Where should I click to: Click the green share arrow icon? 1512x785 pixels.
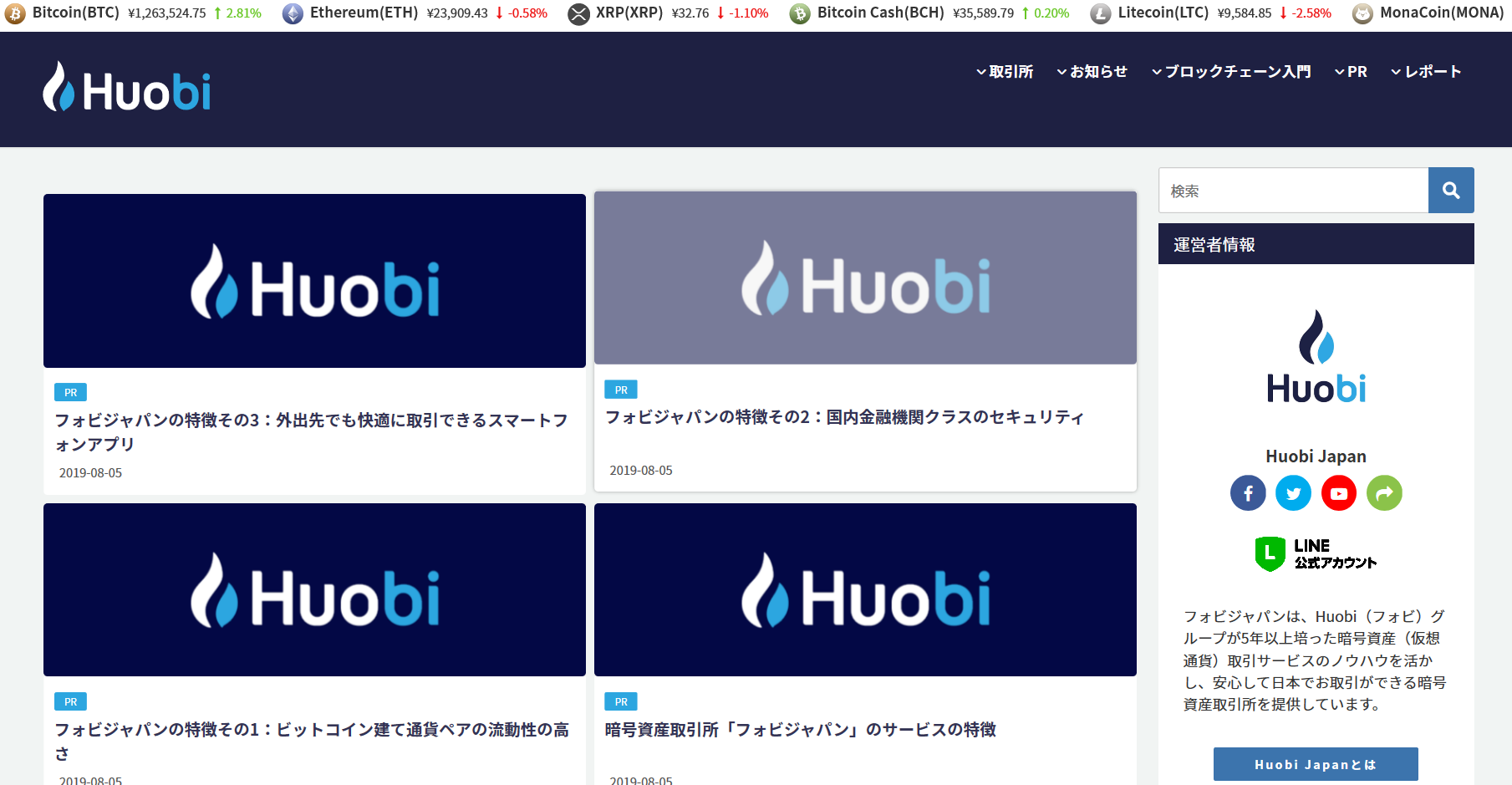pos(1384,493)
